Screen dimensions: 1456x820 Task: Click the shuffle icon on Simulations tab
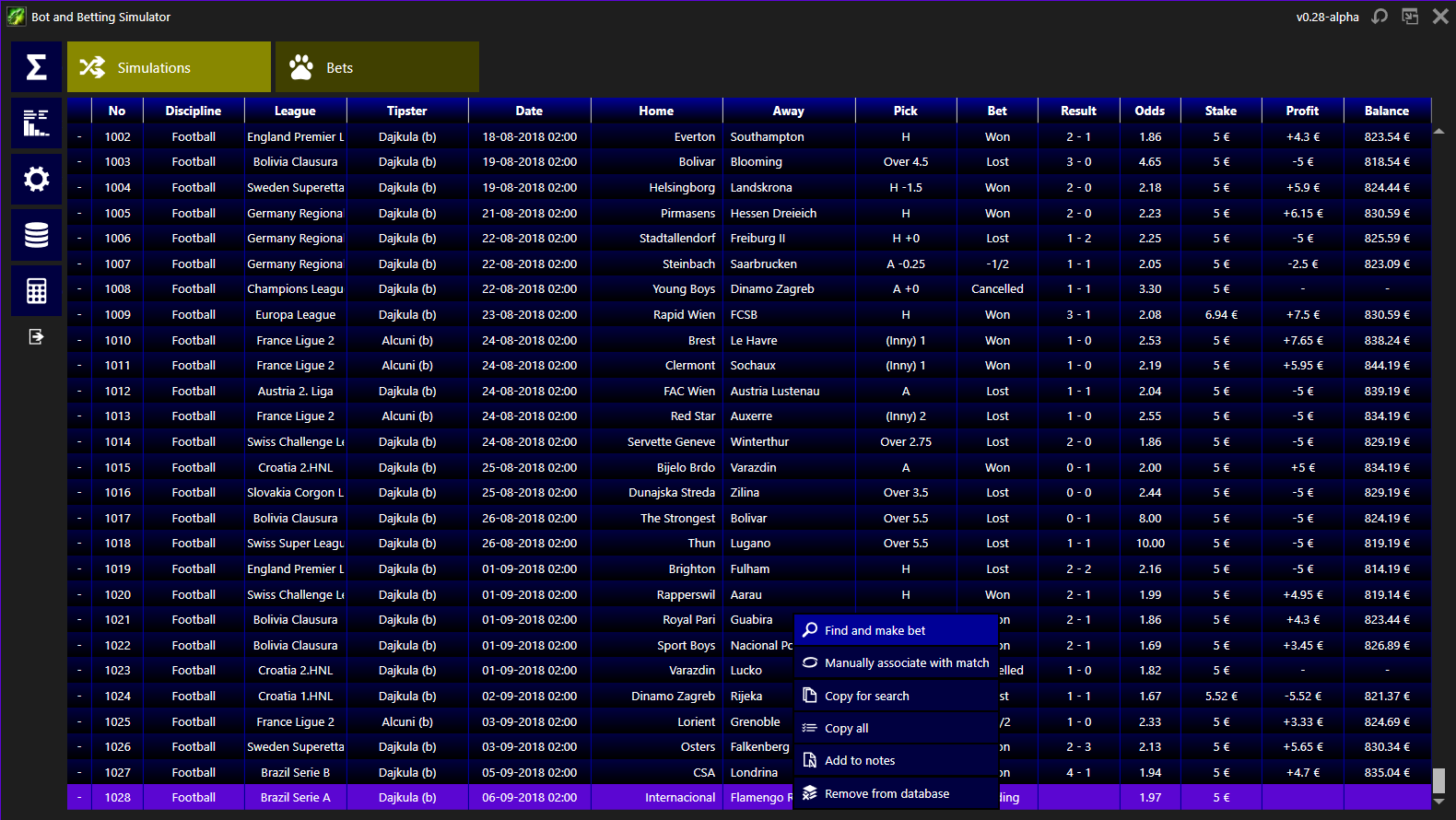point(92,67)
